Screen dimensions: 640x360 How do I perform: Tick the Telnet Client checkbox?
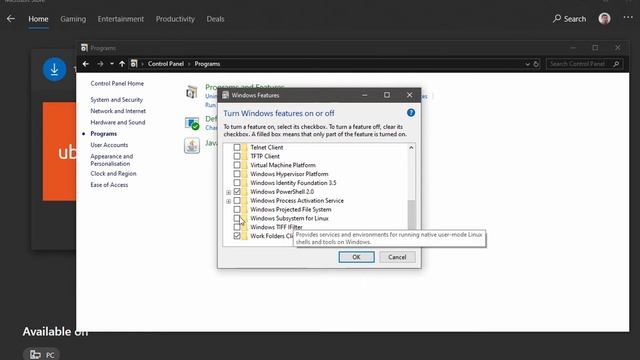[237, 147]
